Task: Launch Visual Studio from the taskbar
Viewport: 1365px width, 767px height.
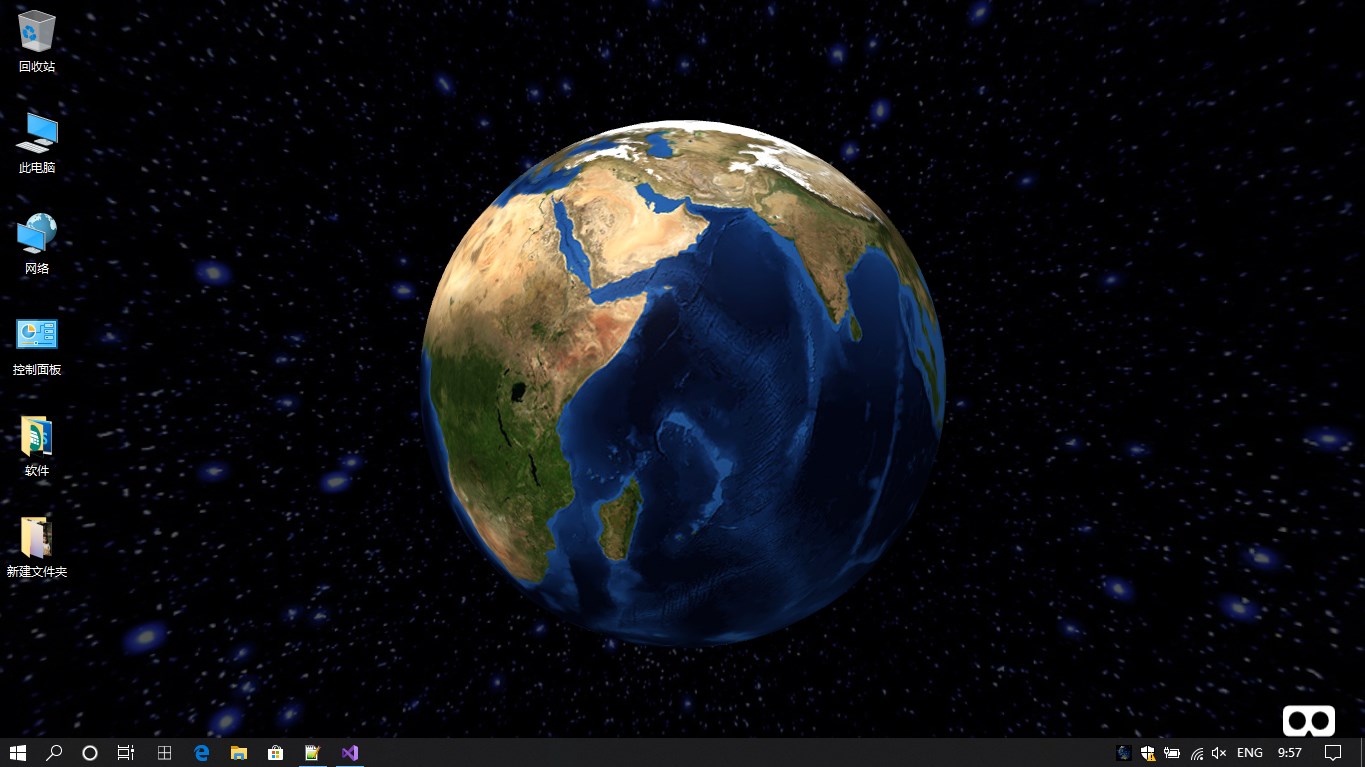Action: [349, 753]
